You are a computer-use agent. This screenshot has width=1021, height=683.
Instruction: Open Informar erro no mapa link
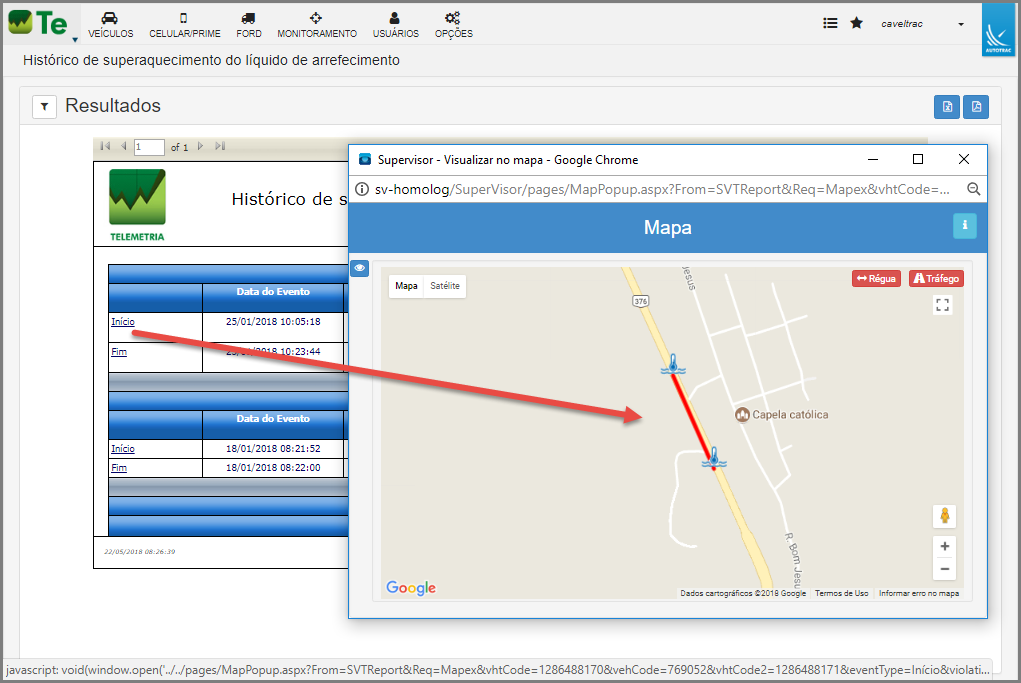(919, 593)
